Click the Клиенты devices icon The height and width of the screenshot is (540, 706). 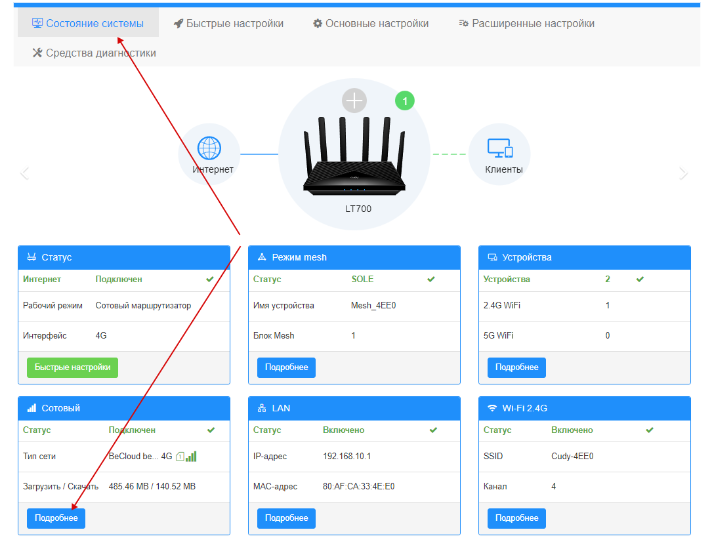click(500, 148)
